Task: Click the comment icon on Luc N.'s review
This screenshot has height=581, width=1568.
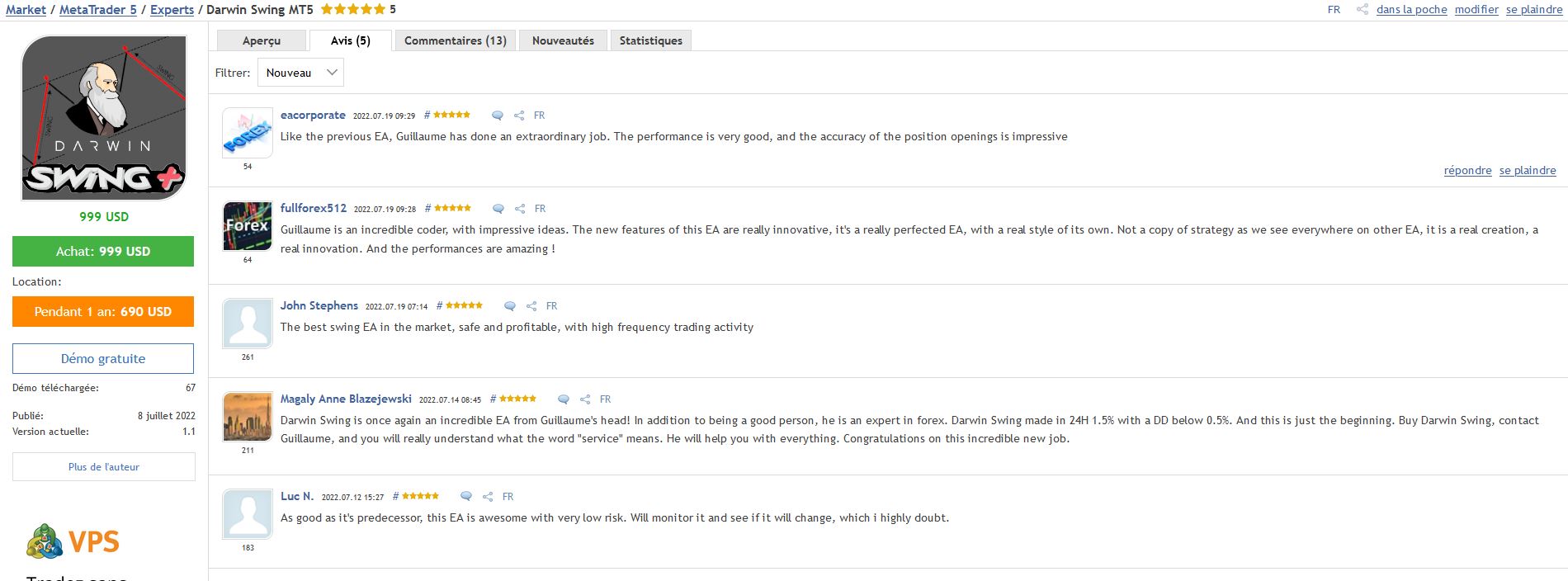Action: coord(466,497)
